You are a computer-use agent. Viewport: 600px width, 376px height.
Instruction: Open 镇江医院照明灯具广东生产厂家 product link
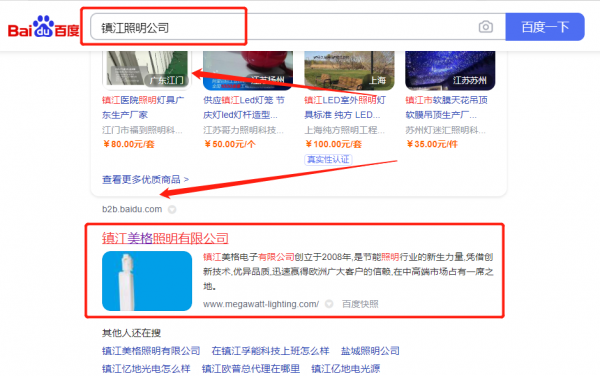tap(143, 107)
